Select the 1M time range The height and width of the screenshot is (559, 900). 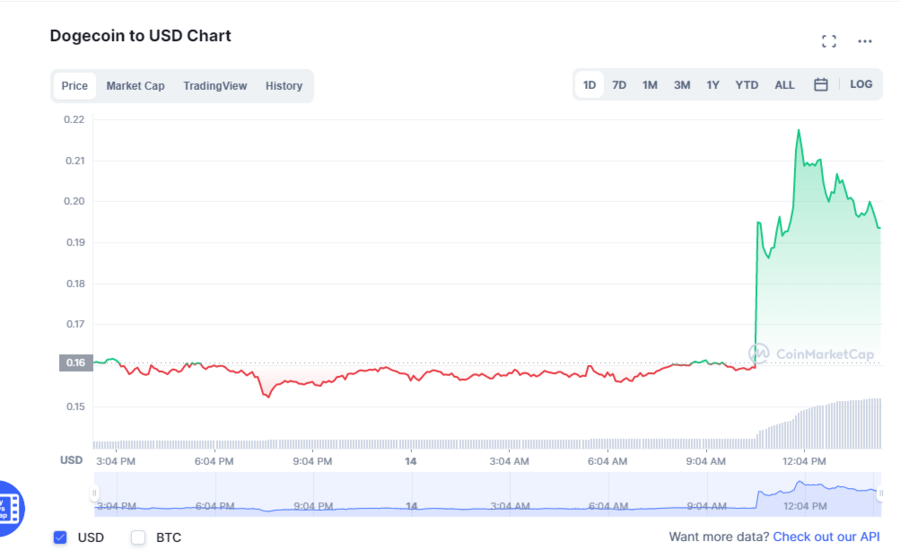tap(650, 85)
